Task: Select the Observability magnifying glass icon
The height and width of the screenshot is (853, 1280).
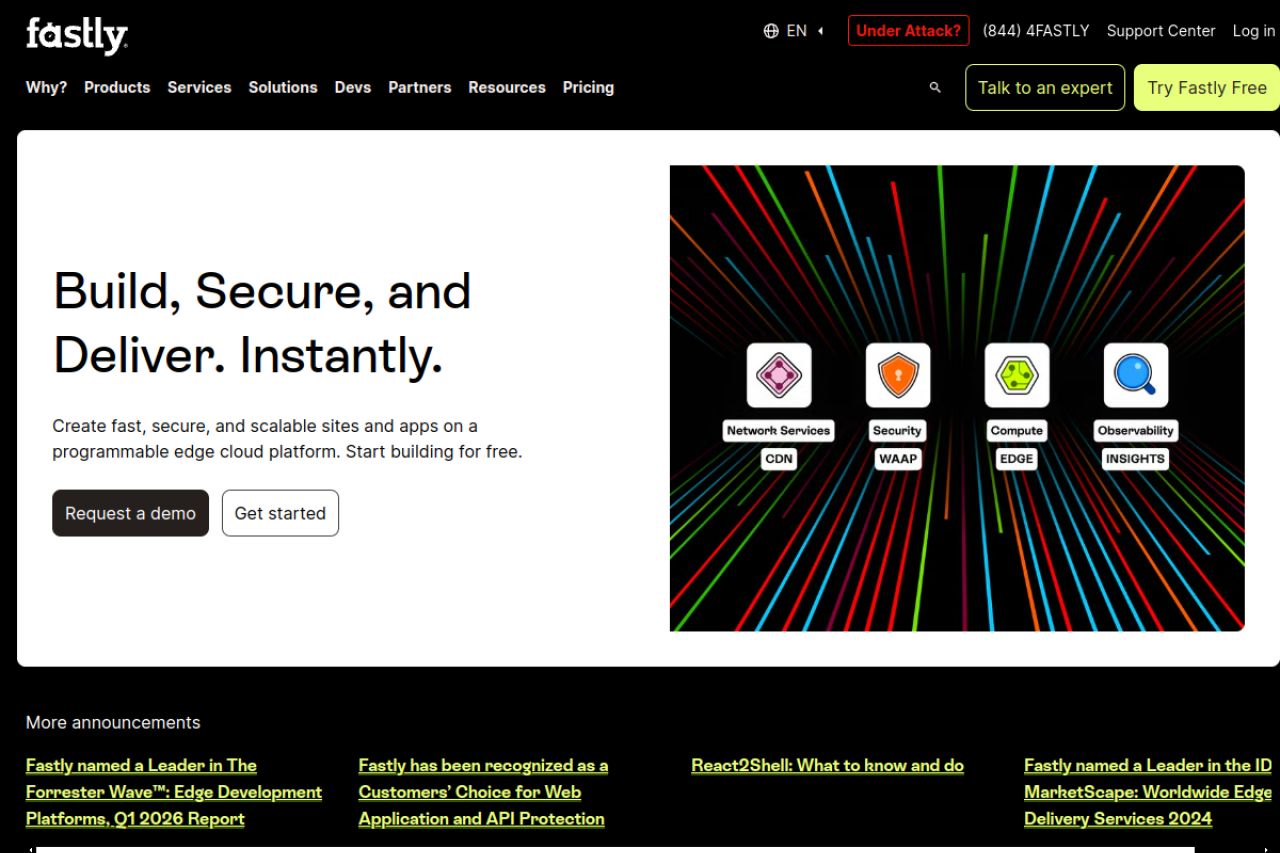Action: tap(1135, 375)
